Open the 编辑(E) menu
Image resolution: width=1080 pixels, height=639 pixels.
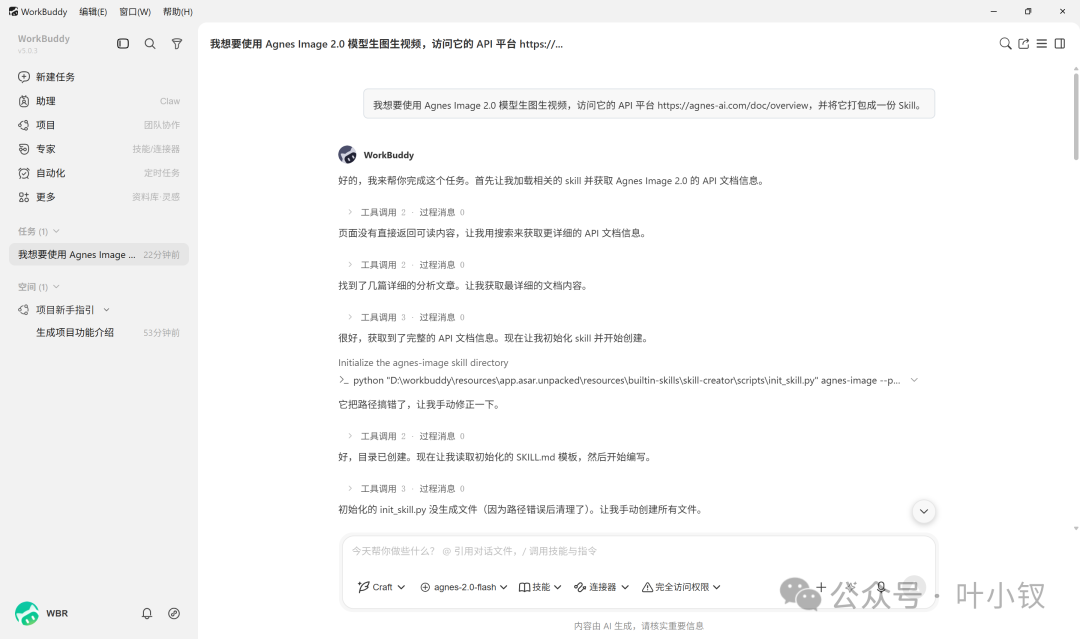coord(93,12)
